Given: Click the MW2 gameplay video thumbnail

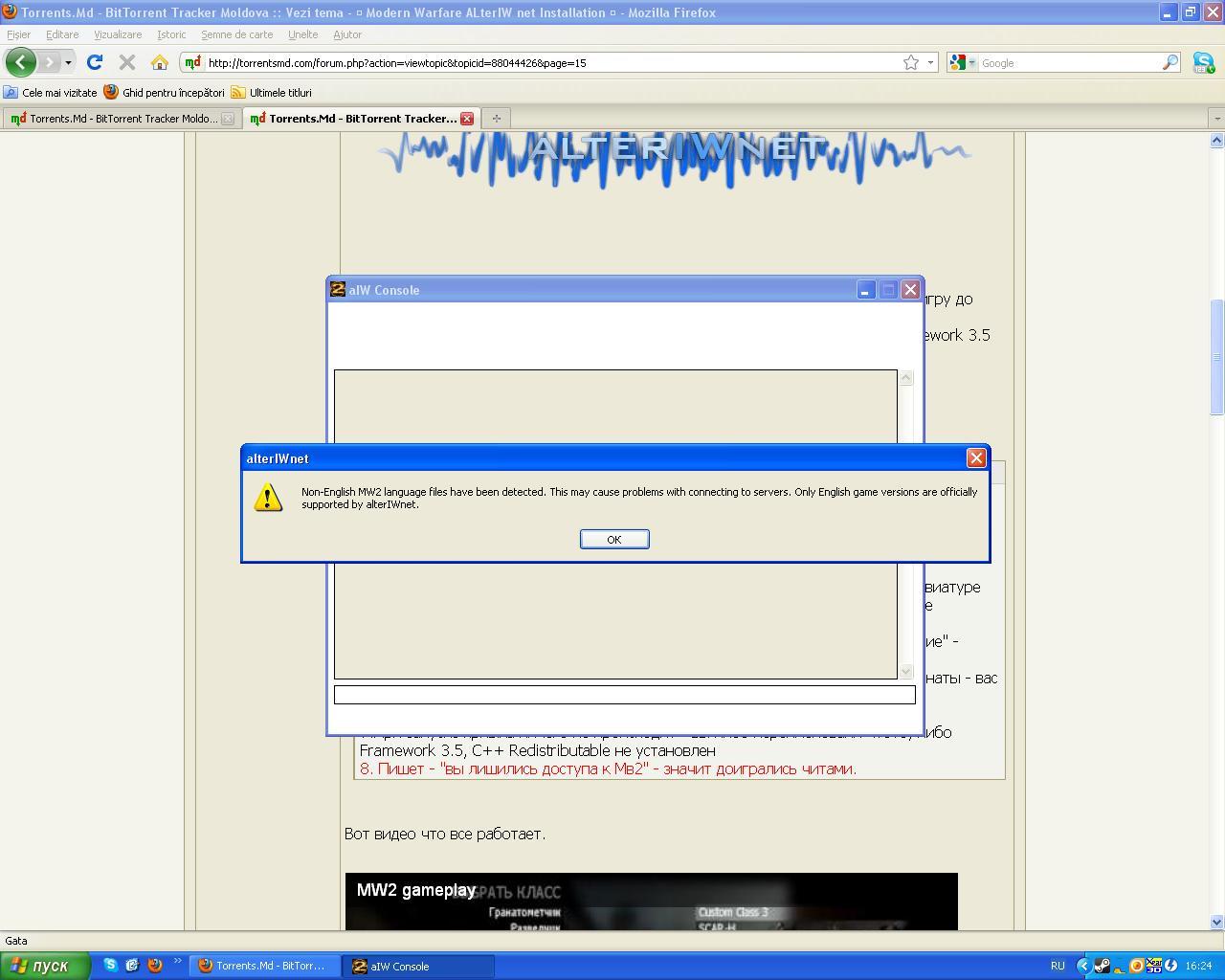Looking at the screenshot, I should click(x=651, y=901).
